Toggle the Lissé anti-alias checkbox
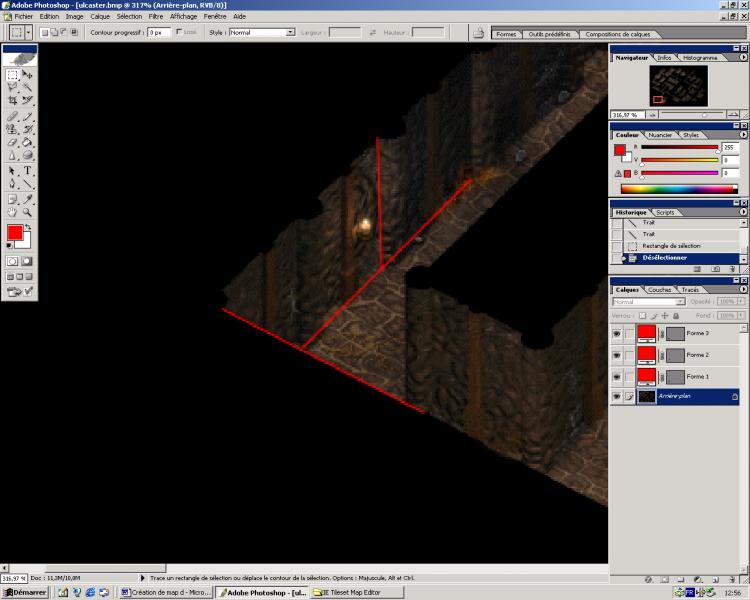The width and height of the screenshot is (750, 600). [179, 32]
